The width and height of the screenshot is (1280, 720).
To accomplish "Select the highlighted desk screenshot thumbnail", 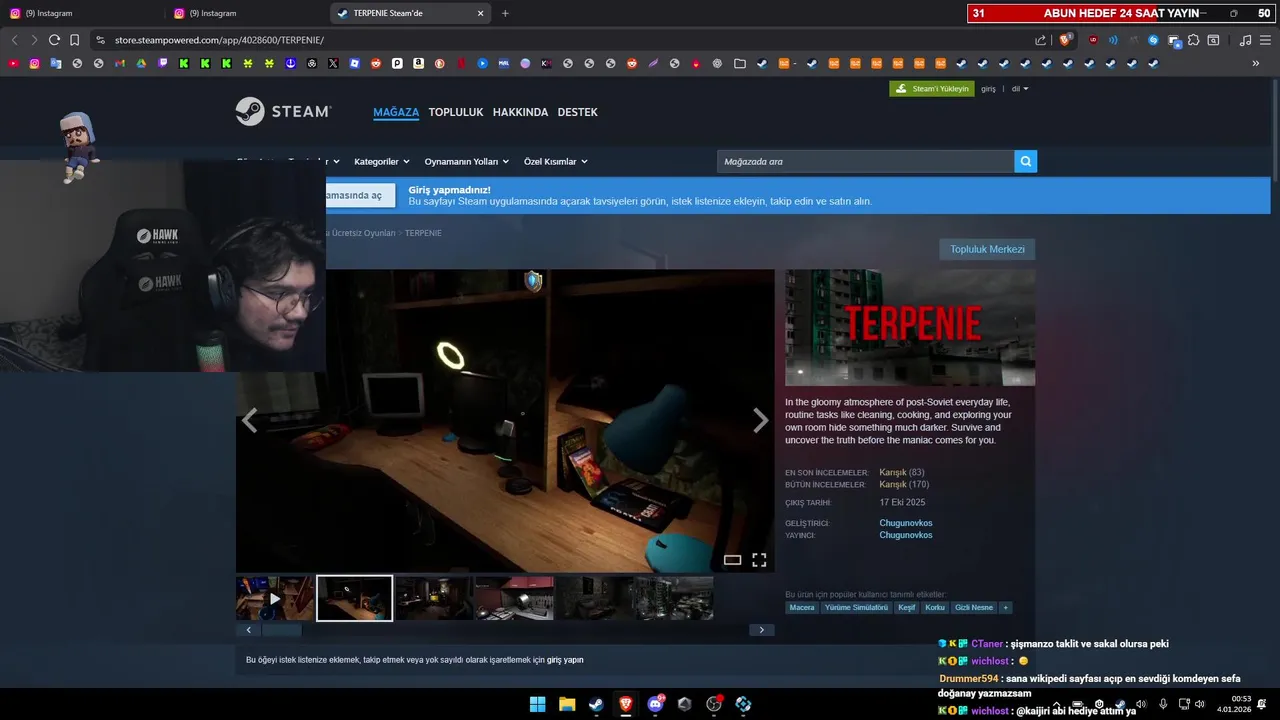I will 355,598.
